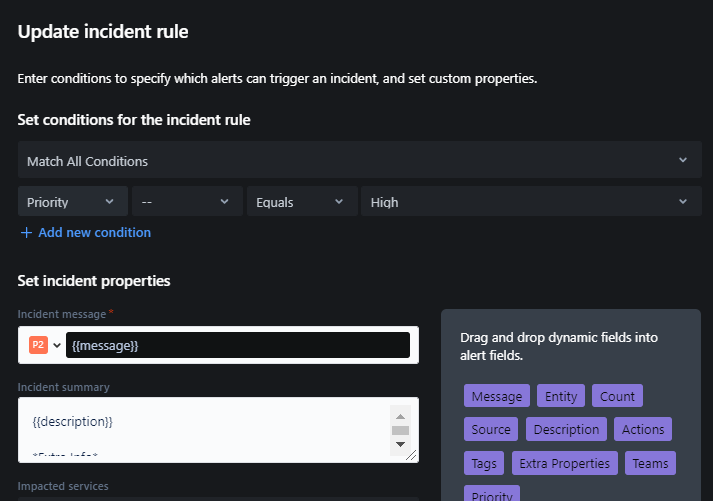Image resolution: width=713 pixels, height=501 pixels.
Task: Select the Count dynamic field chip
Action: tap(617, 396)
